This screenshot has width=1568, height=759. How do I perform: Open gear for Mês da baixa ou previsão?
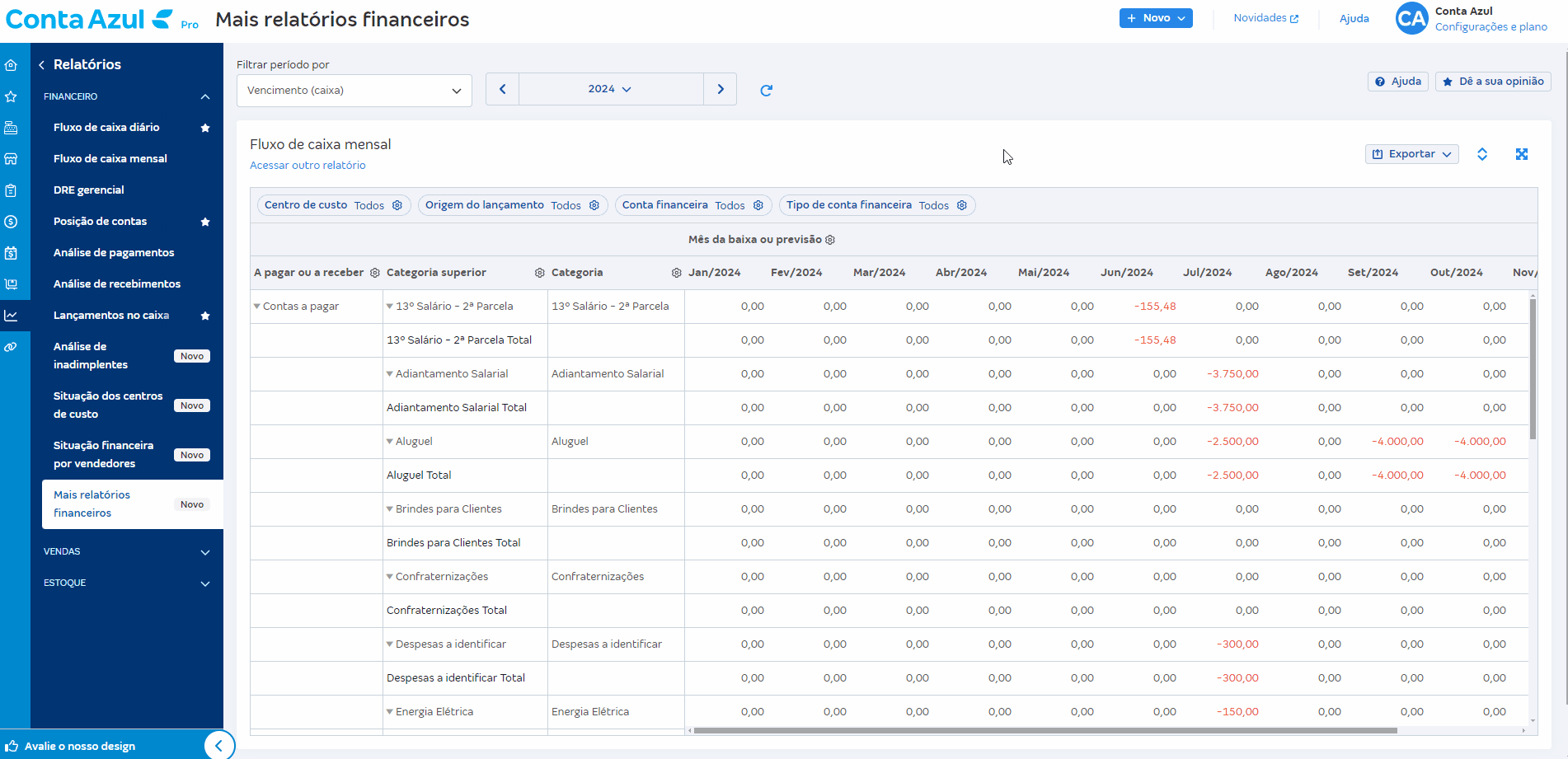tap(830, 240)
